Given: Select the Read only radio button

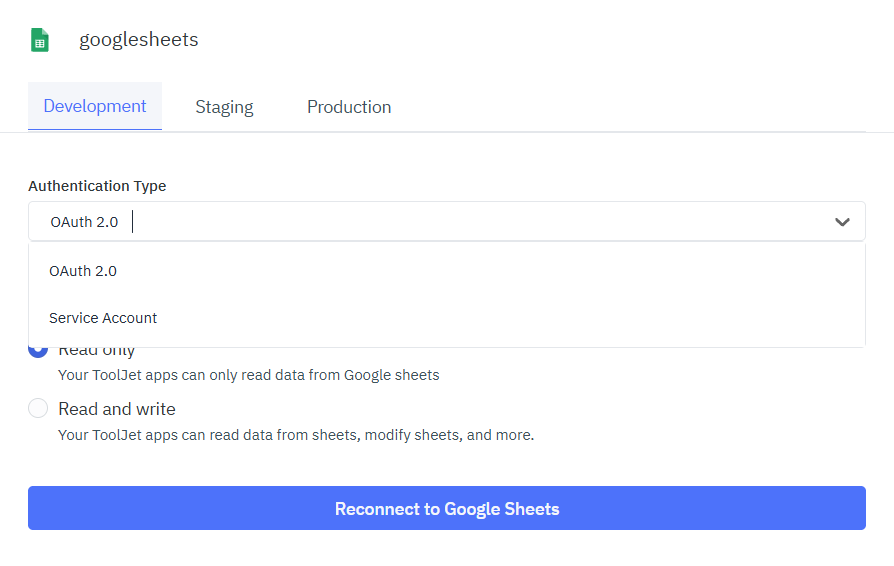Looking at the screenshot, I should [x=38, y=350].
